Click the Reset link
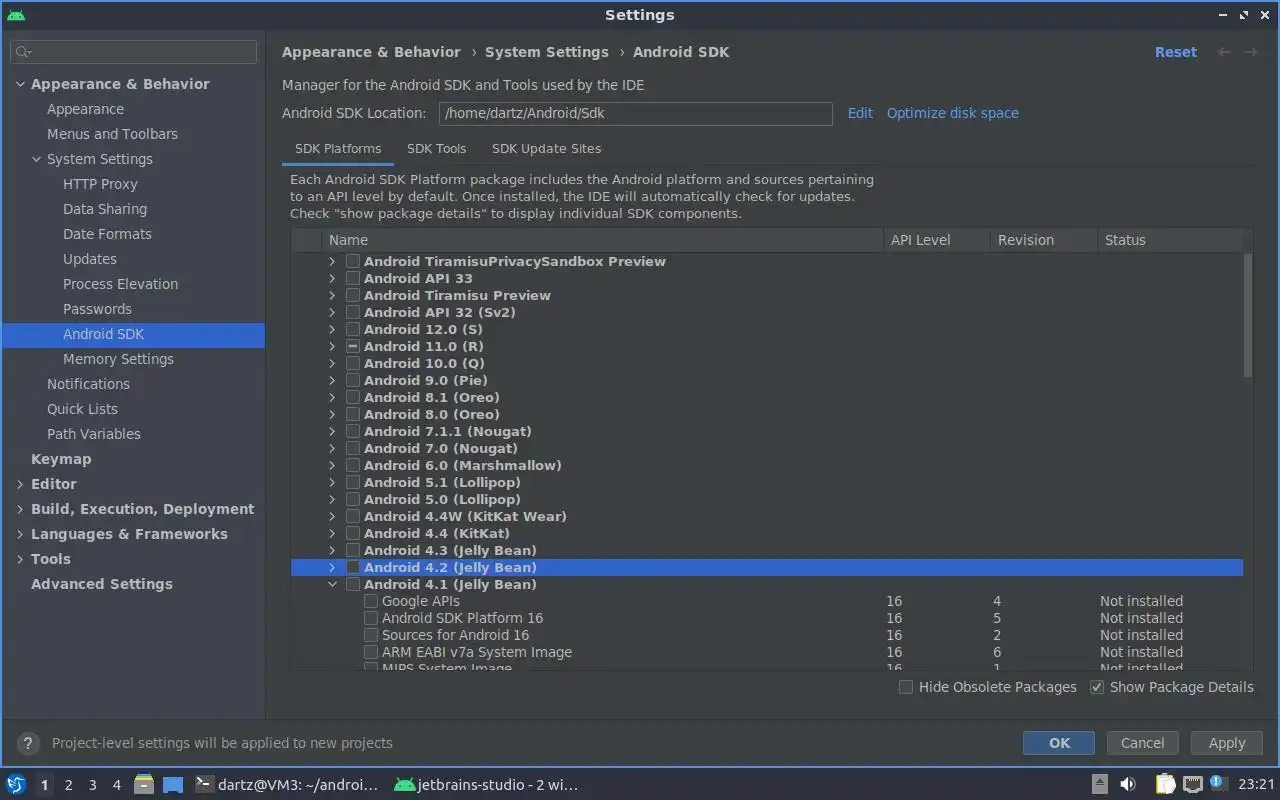This screenshot has height=800, width=1280. (x=1176, y=52)
